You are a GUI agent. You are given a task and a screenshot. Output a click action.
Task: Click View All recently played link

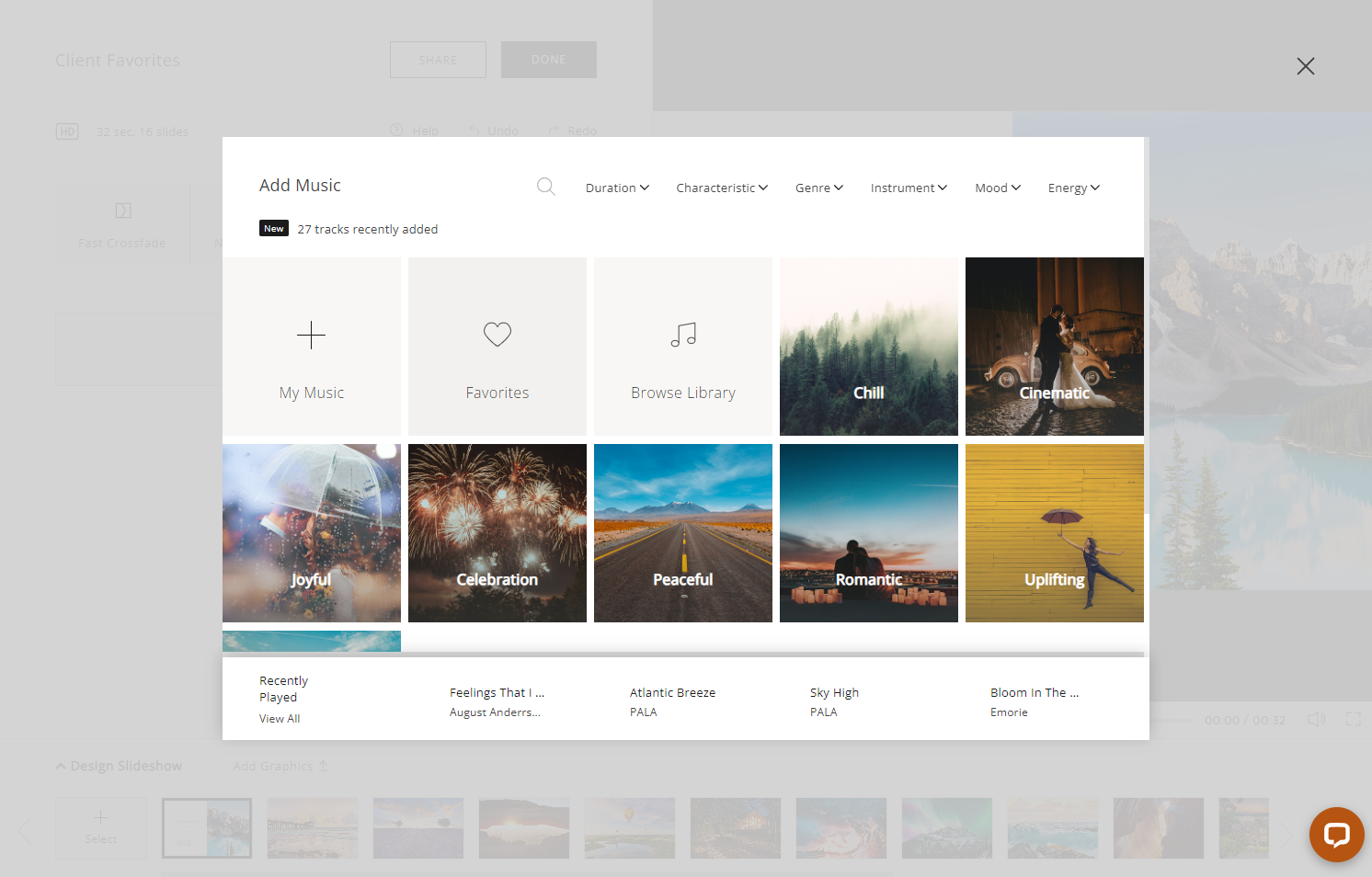[280, 719]
